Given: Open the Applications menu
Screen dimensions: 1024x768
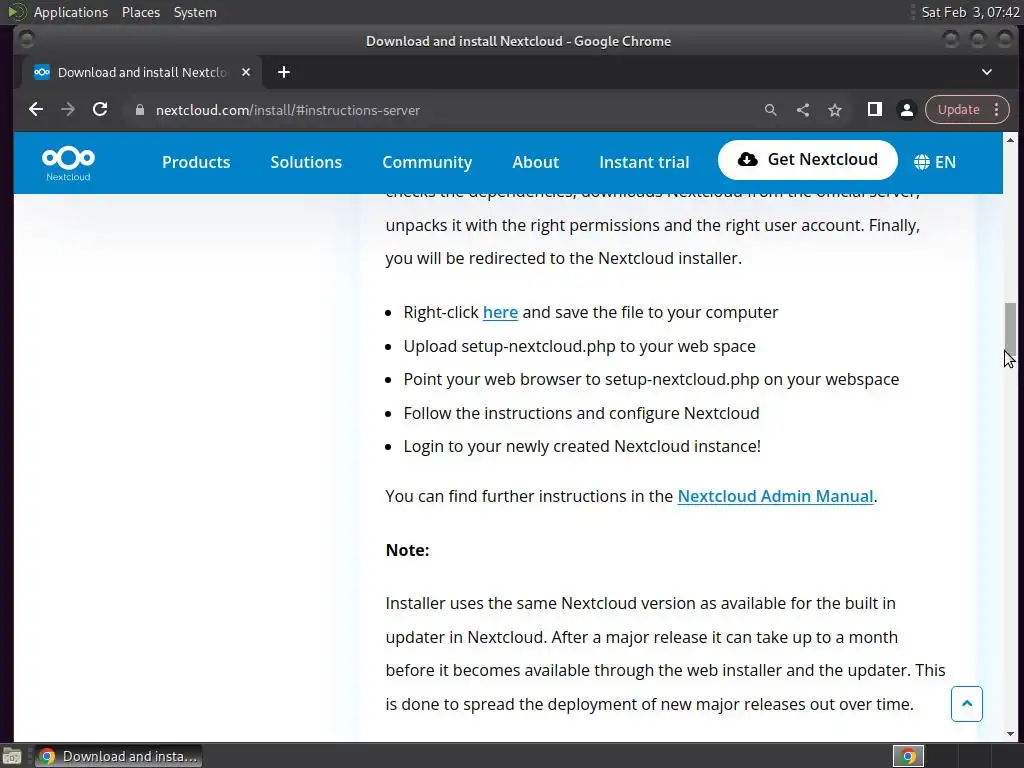Looking at the screenshot, I should click(71, 12).
